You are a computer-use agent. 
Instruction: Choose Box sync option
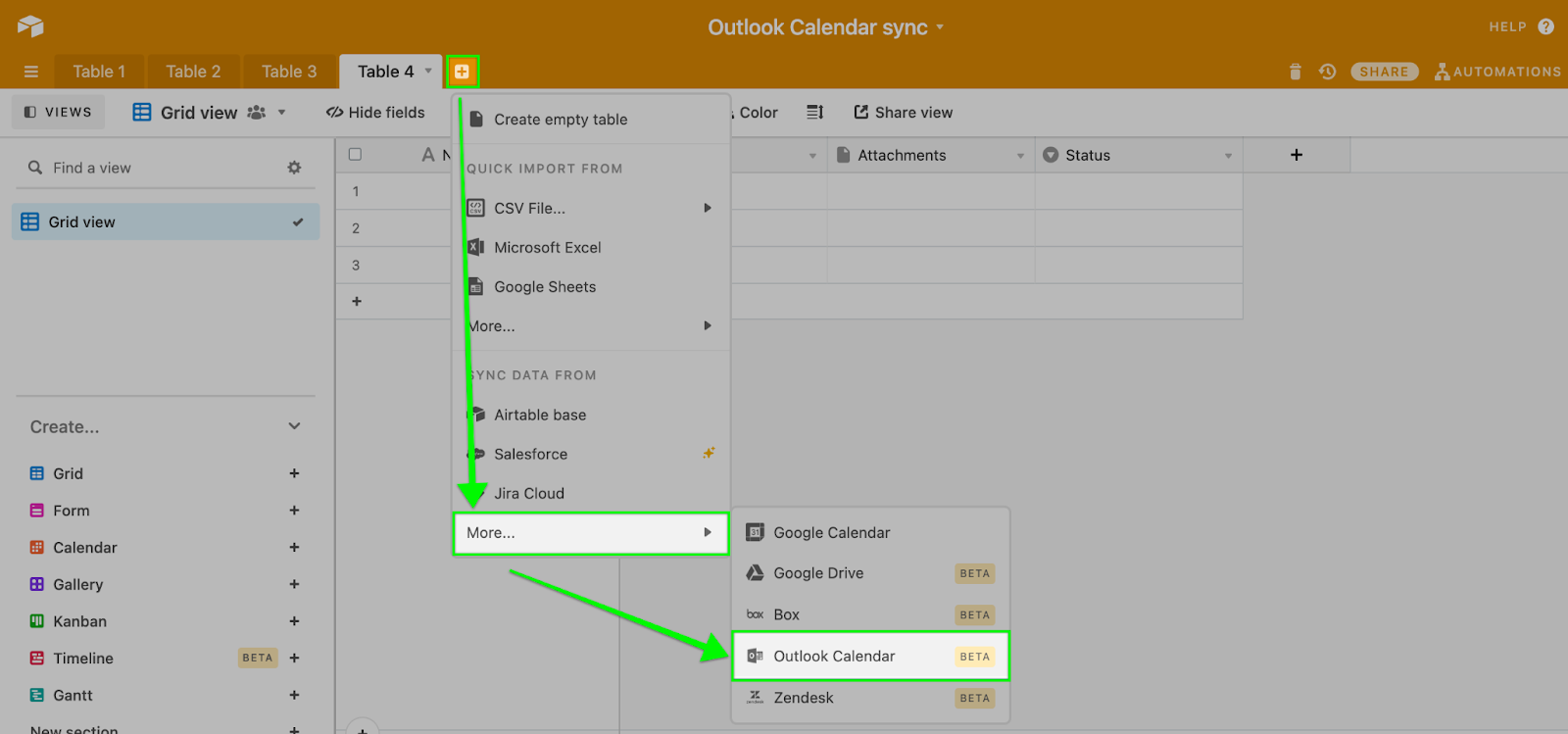point(871,614)
